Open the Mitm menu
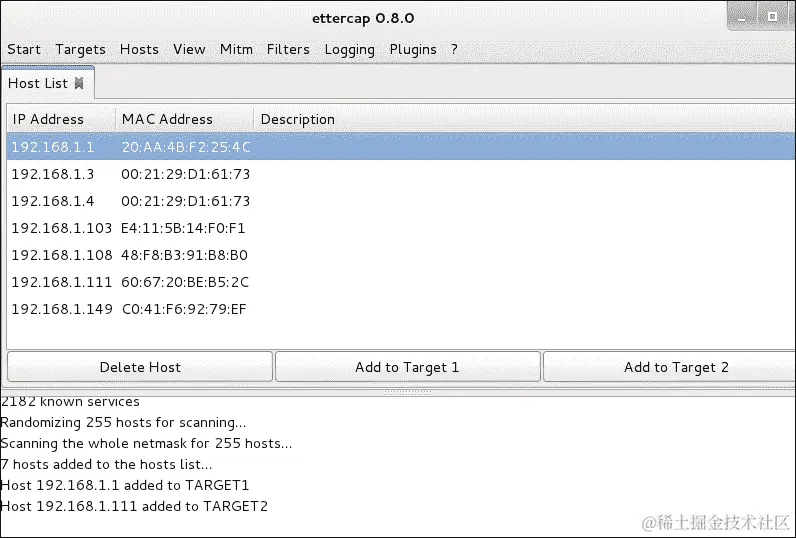796x538 pixels. pyautogui.click(x=236, y=50)
